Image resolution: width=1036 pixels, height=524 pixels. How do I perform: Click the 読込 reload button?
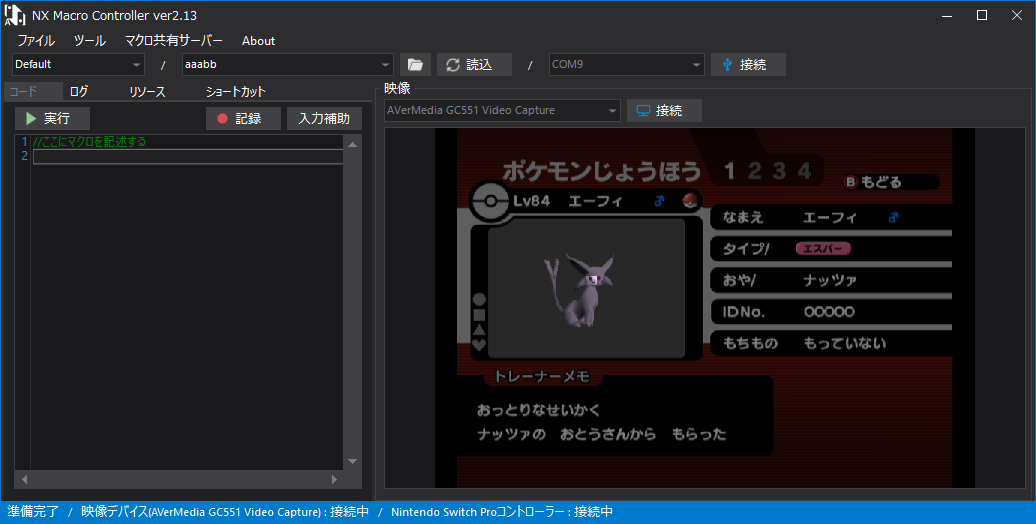[474, 65]
